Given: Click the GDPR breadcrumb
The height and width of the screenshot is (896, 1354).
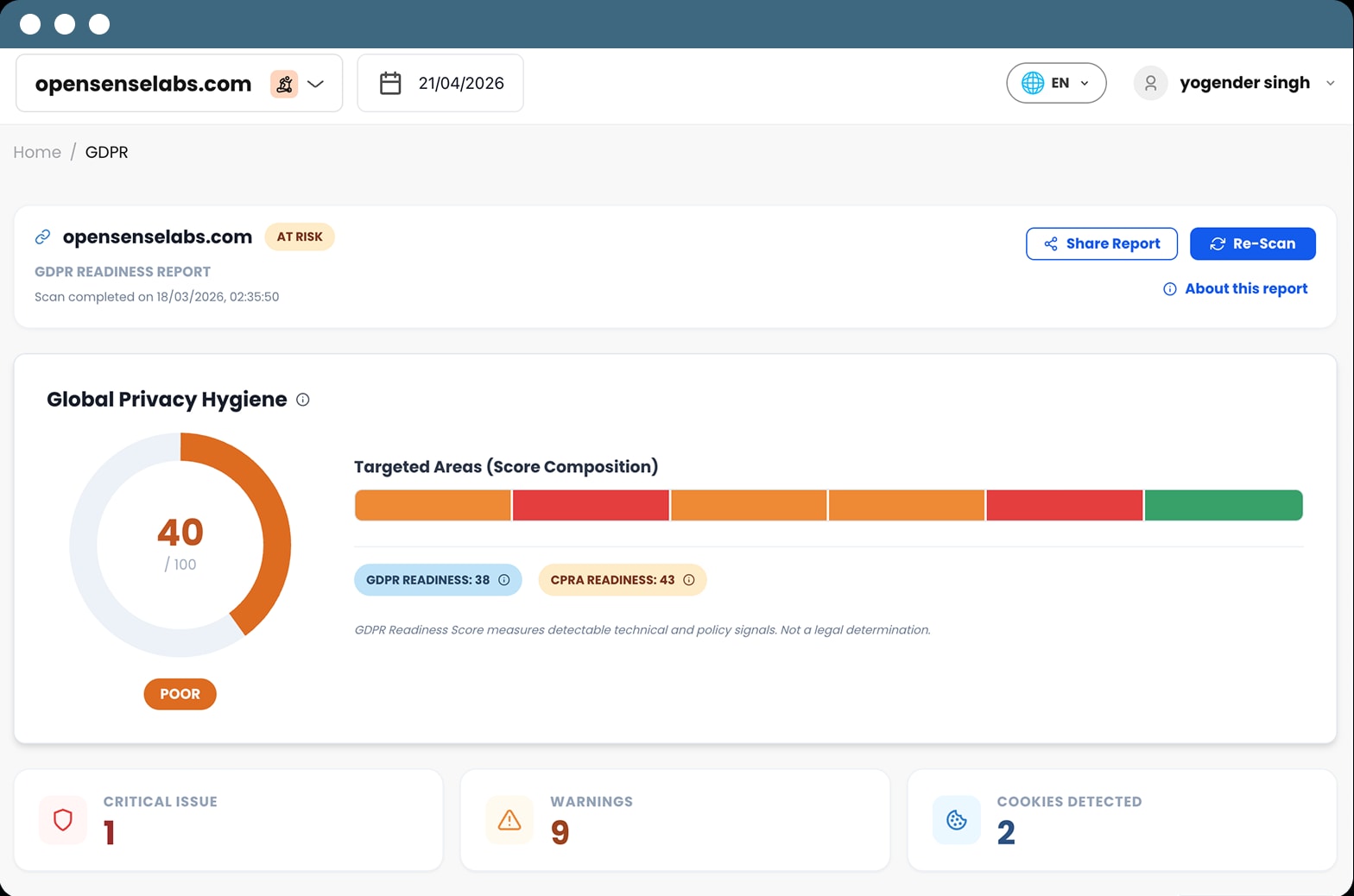Looking at the screenshot, I should click(106, 152).
